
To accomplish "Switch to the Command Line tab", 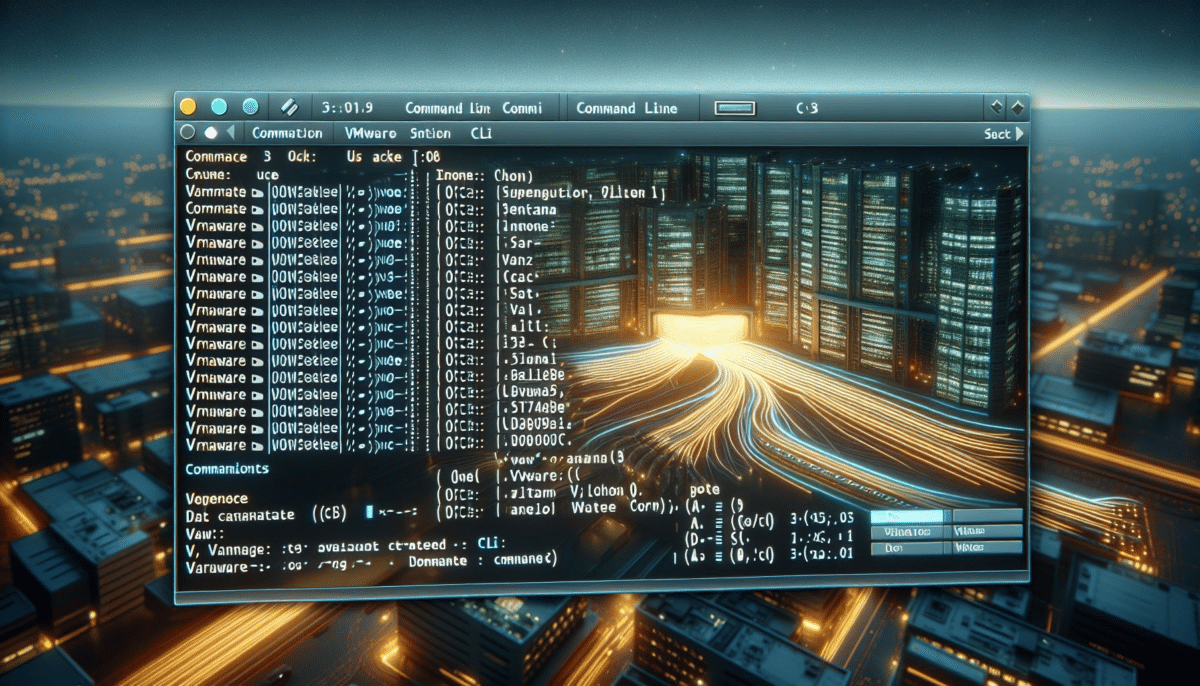I will [x=629, y=107].
